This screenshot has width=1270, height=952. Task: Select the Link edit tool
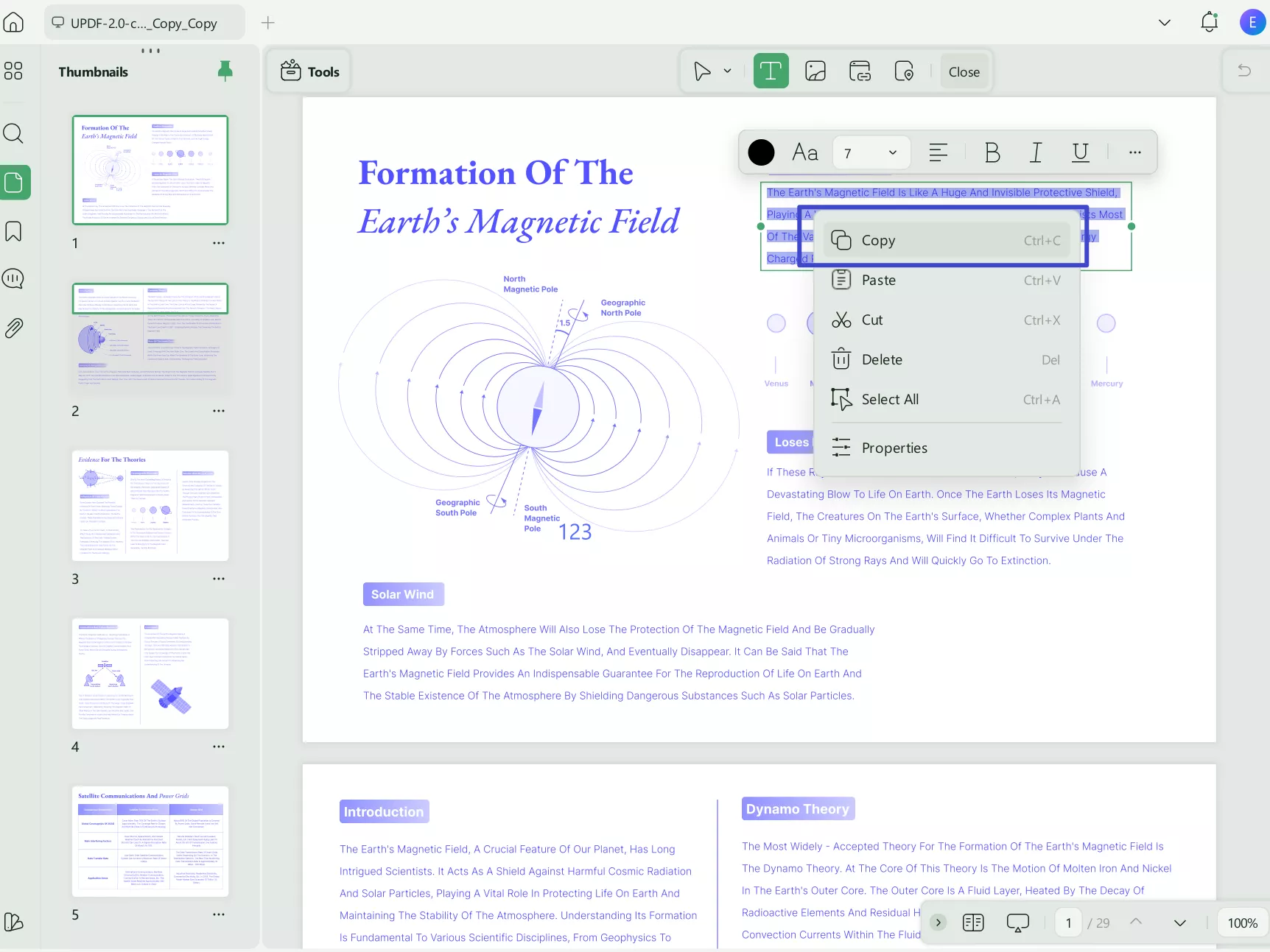(x=860, y=71)
